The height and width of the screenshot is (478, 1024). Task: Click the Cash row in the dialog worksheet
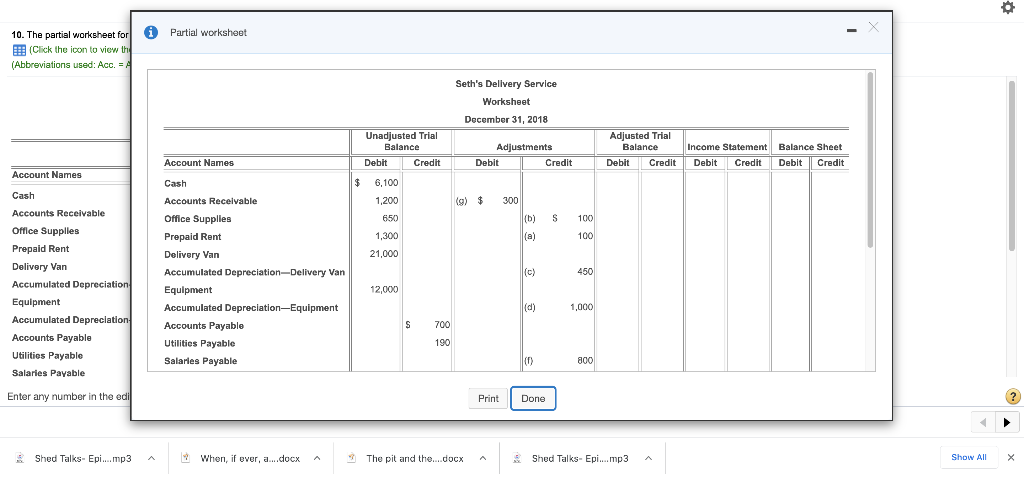tap(175, 183)
